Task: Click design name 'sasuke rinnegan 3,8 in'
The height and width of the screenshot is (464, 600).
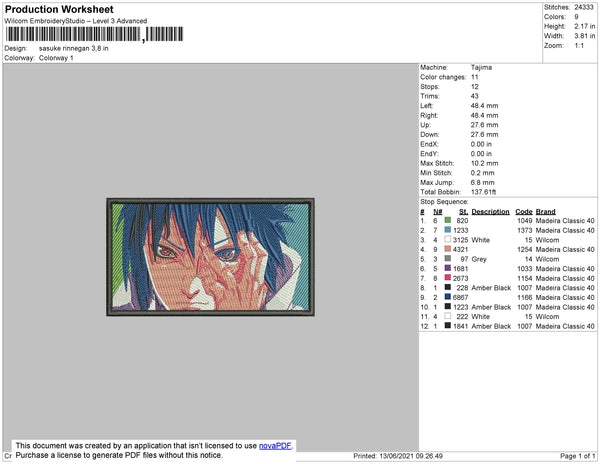Action: click(73, 49)
